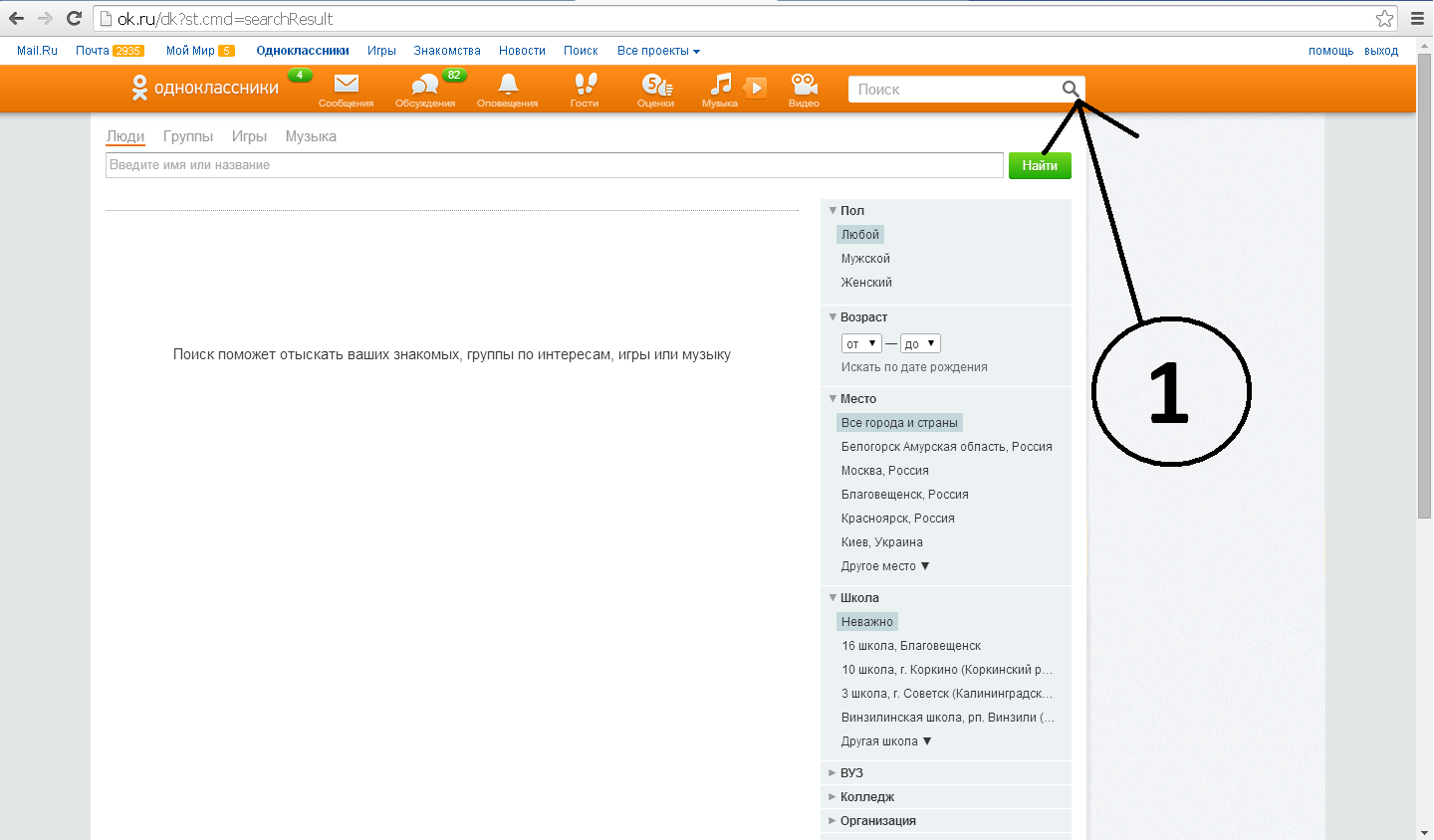1434x840 pixels.
Task: Open Chrome menu hamburger icon
Action: 1417,18
